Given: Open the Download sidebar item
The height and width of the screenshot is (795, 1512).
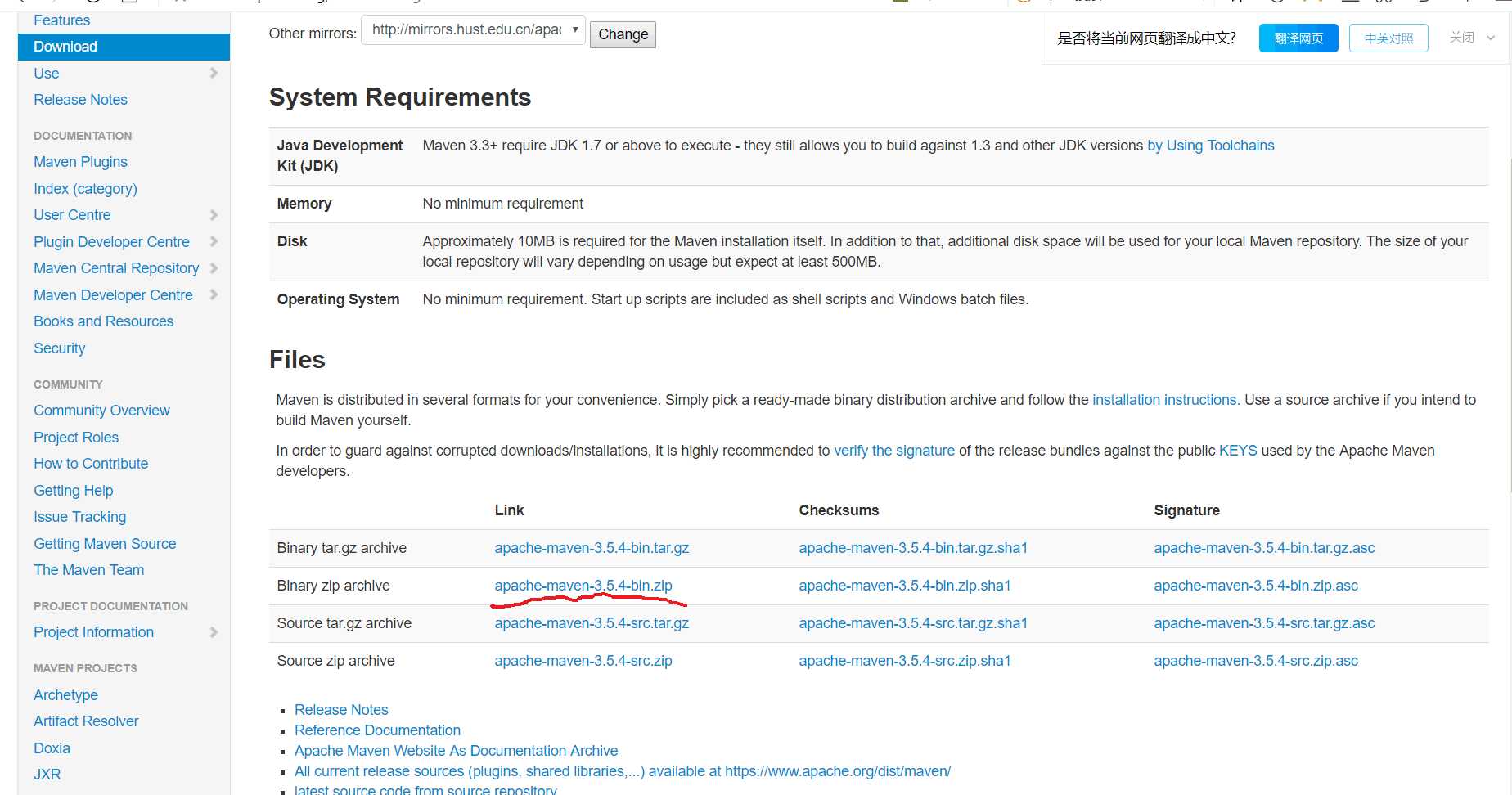Looking at the screenshot, I should tap(124, 47).
